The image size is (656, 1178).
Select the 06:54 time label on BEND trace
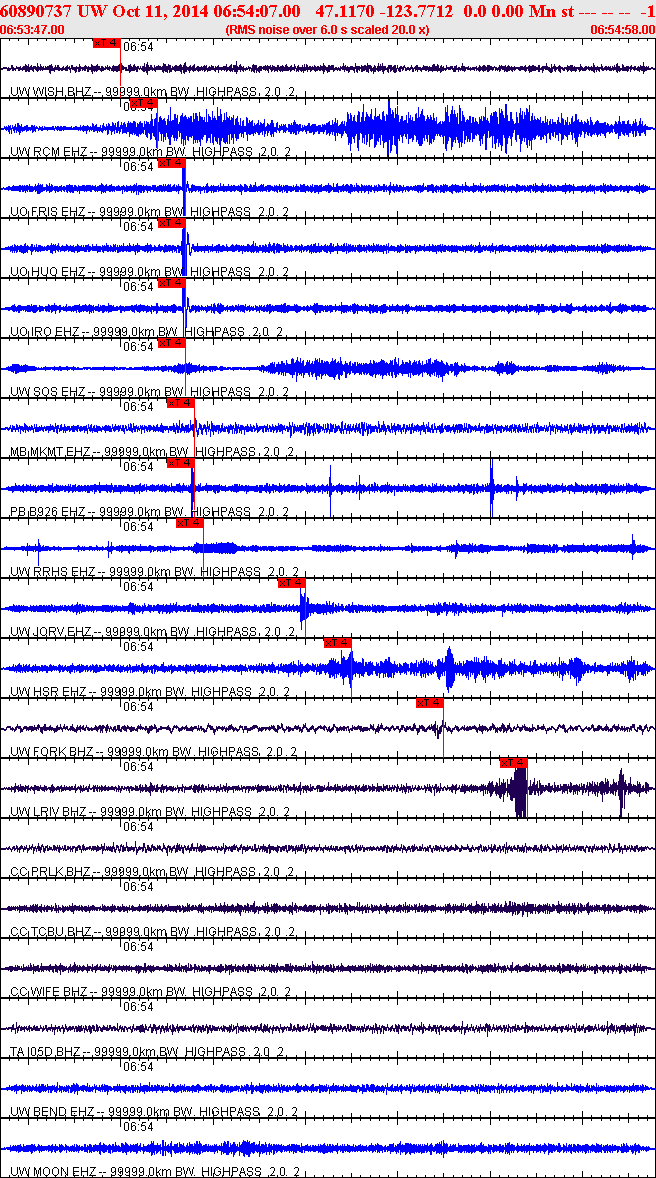click(x=138, y=1066)
